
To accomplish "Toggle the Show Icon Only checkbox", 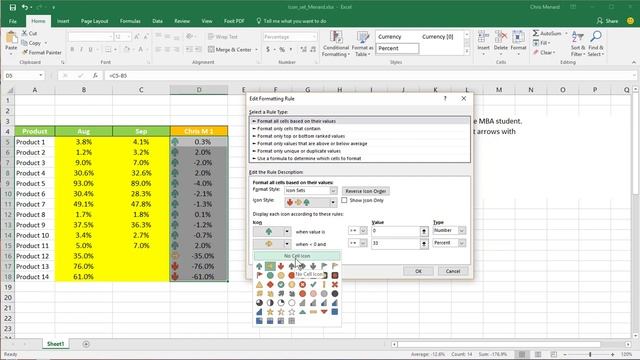I will point(344,200).
